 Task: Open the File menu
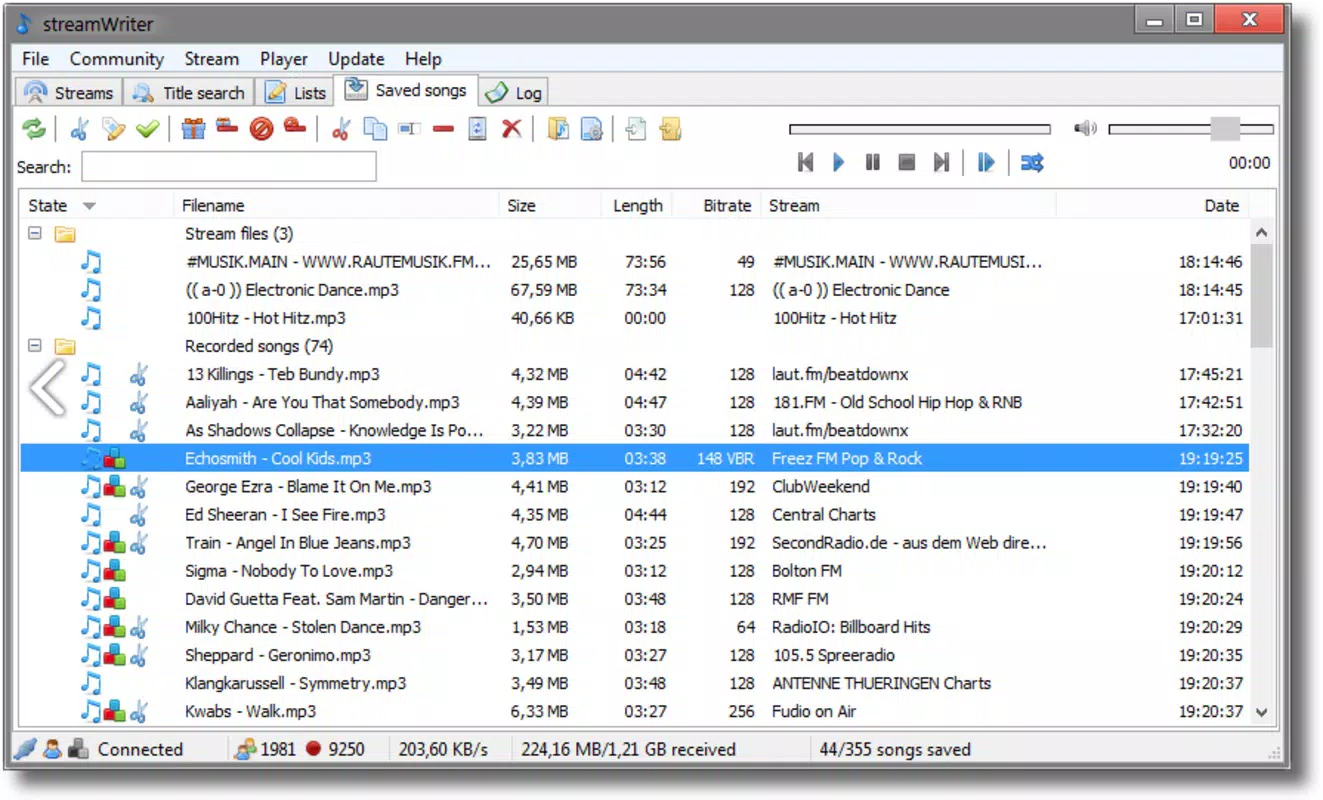35,59
